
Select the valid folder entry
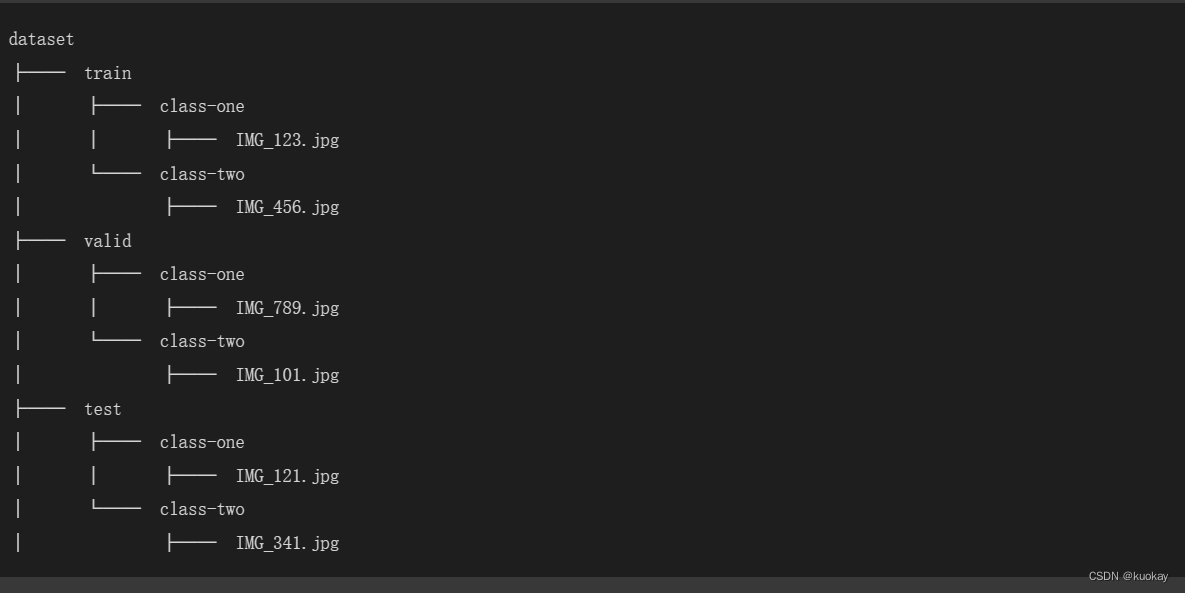pyautogui.click(x=107, y=241)
